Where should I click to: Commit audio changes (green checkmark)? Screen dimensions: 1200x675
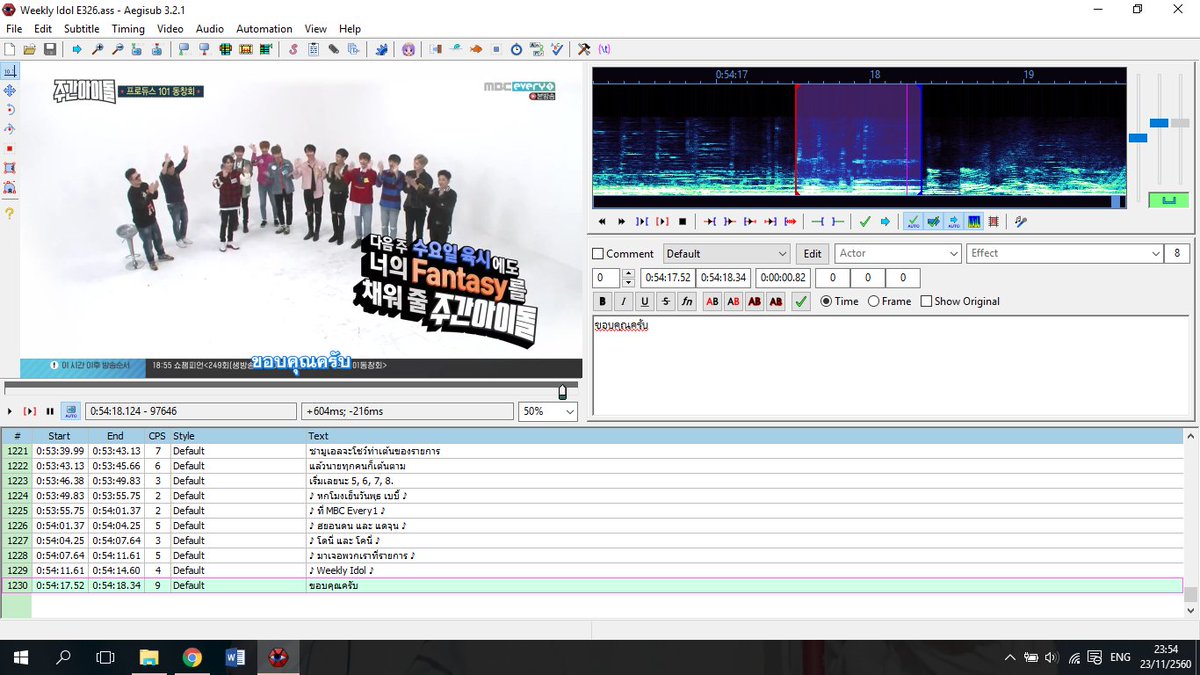[x=865, y=221]
